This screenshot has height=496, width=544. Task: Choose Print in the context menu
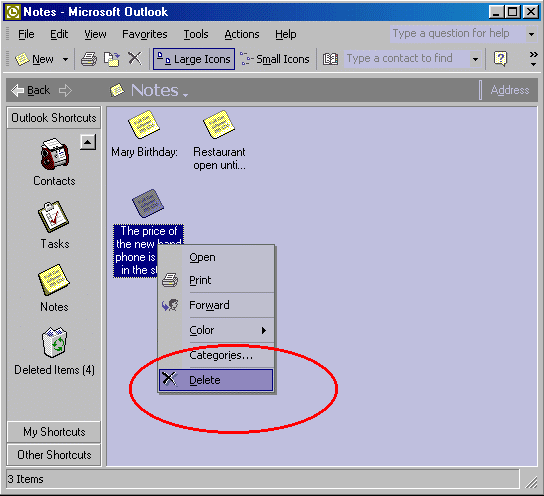pos(216,280)
